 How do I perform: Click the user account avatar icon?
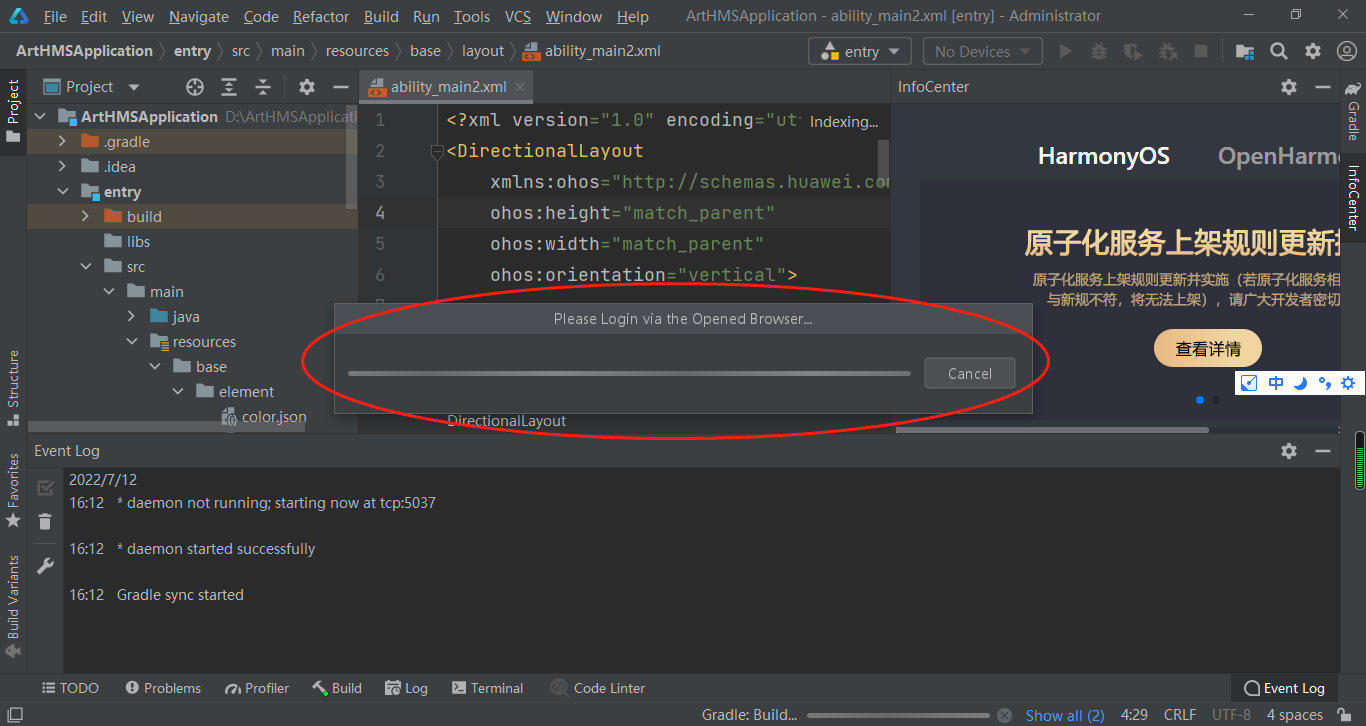tap(1347, 51)
